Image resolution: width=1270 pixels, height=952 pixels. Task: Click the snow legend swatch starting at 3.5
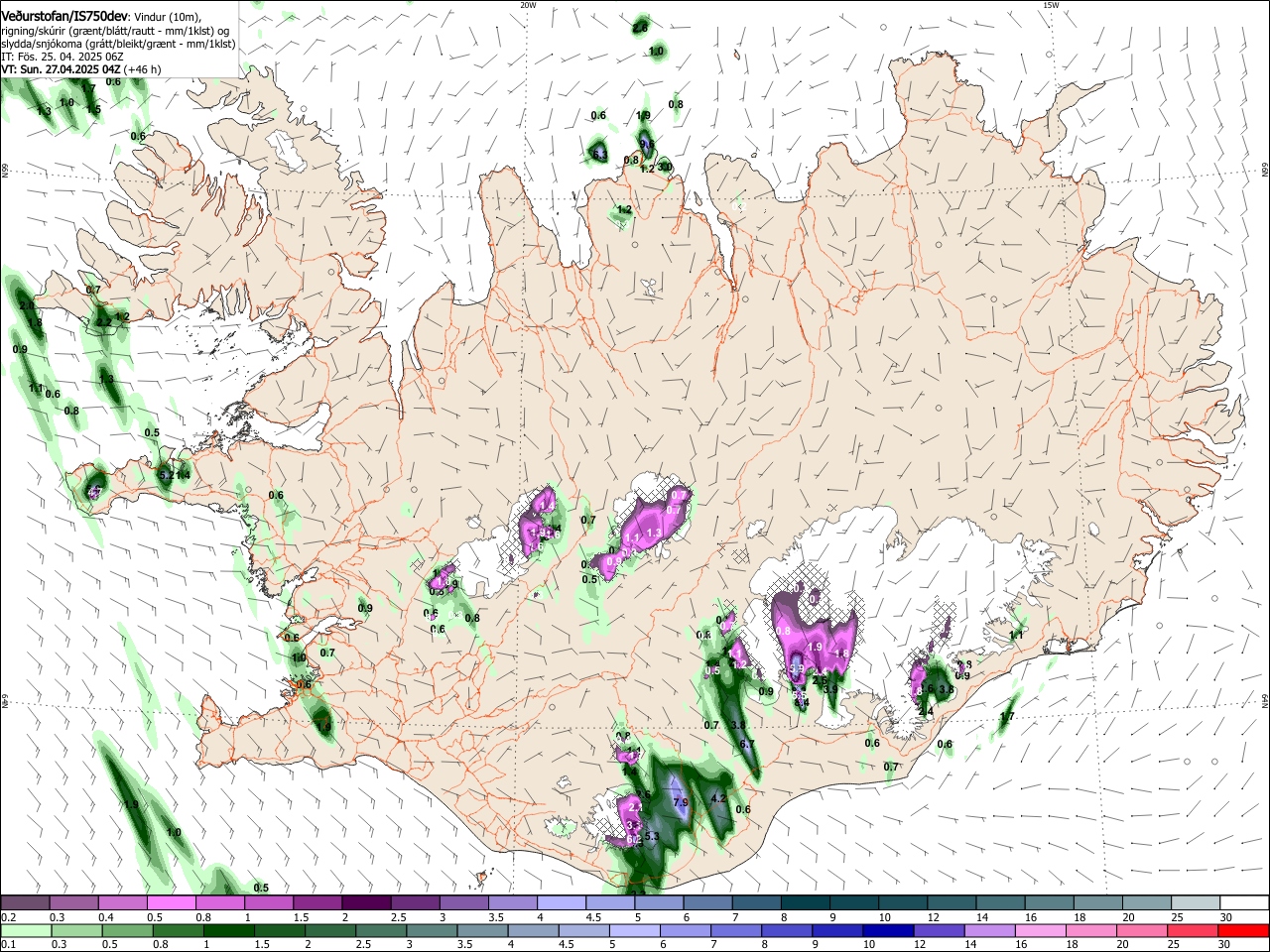(x=512, y=903)
